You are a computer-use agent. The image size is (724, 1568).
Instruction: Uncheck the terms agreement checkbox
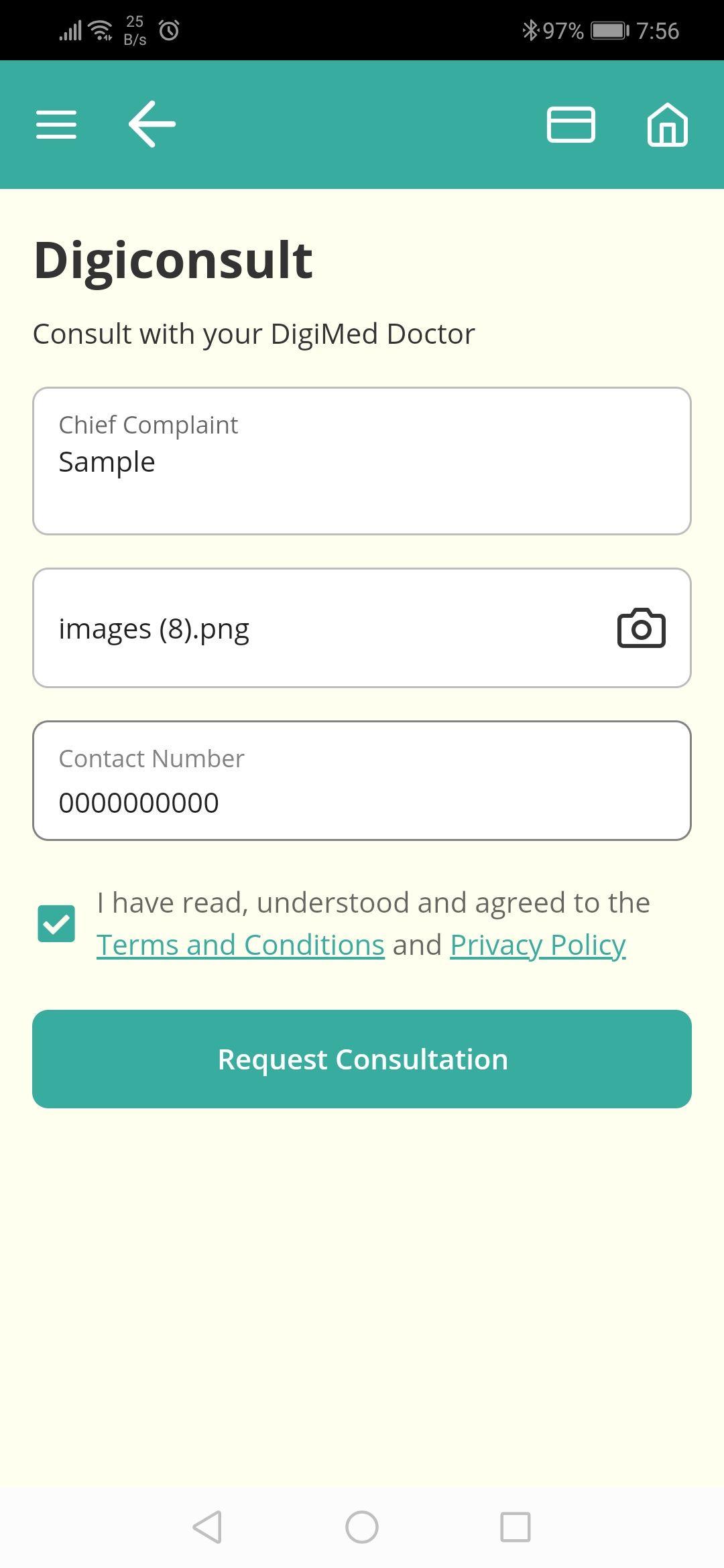(56, 923)
